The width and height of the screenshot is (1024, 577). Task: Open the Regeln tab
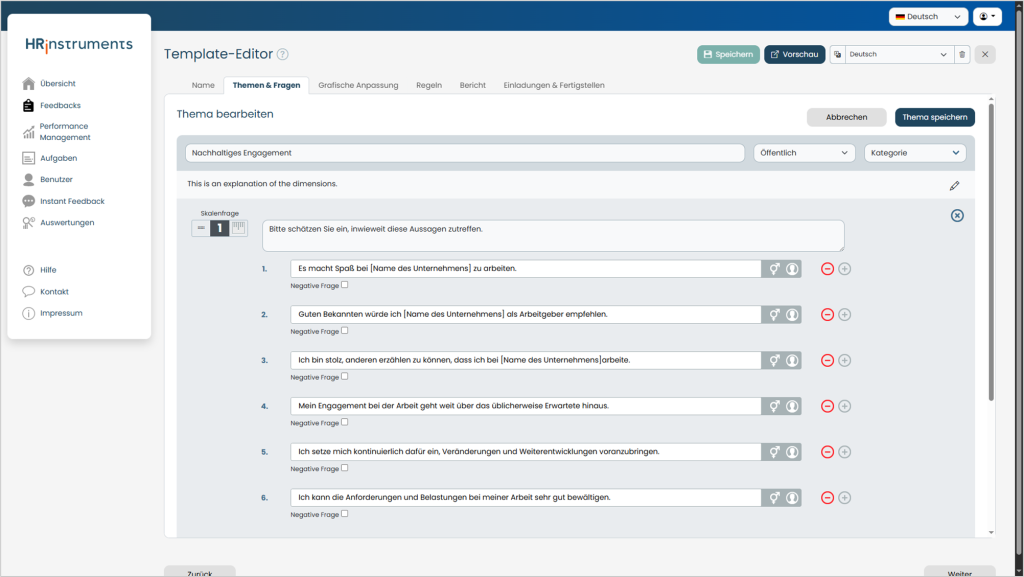click(429, 86)
